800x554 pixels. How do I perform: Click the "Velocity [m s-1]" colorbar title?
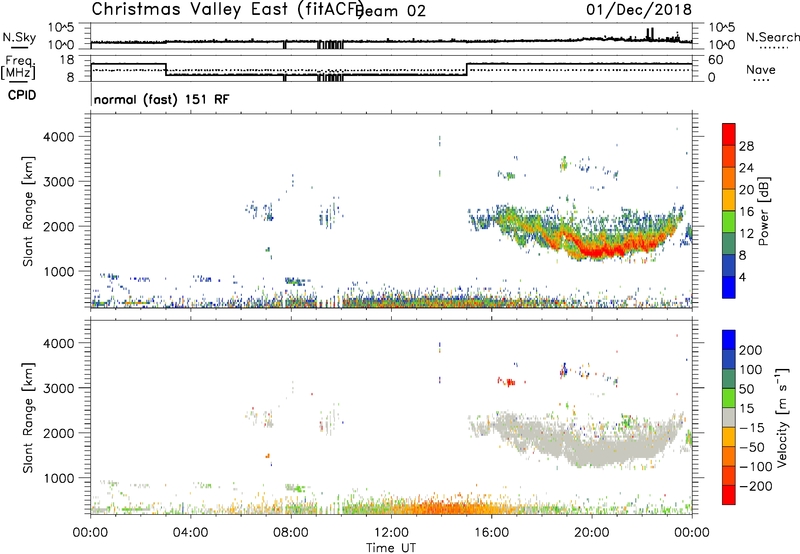(782, 418)
